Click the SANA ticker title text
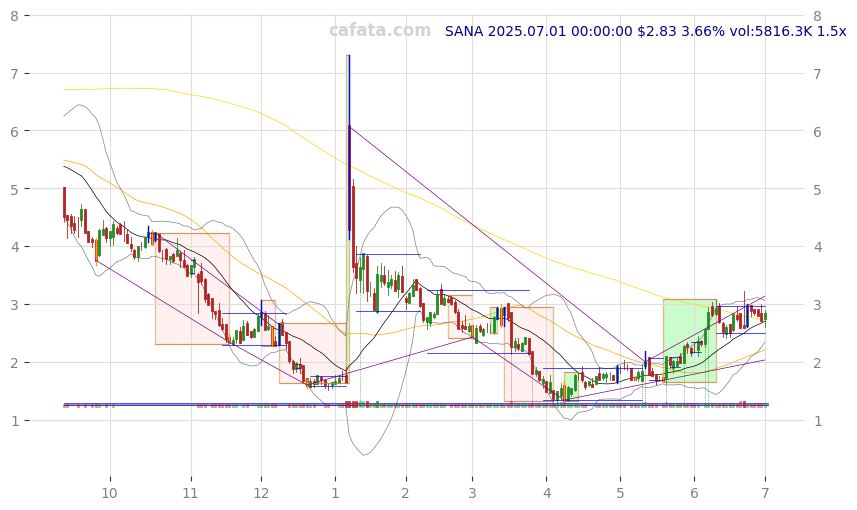Screen dimensions: 857x510 [x=645, y=31]
